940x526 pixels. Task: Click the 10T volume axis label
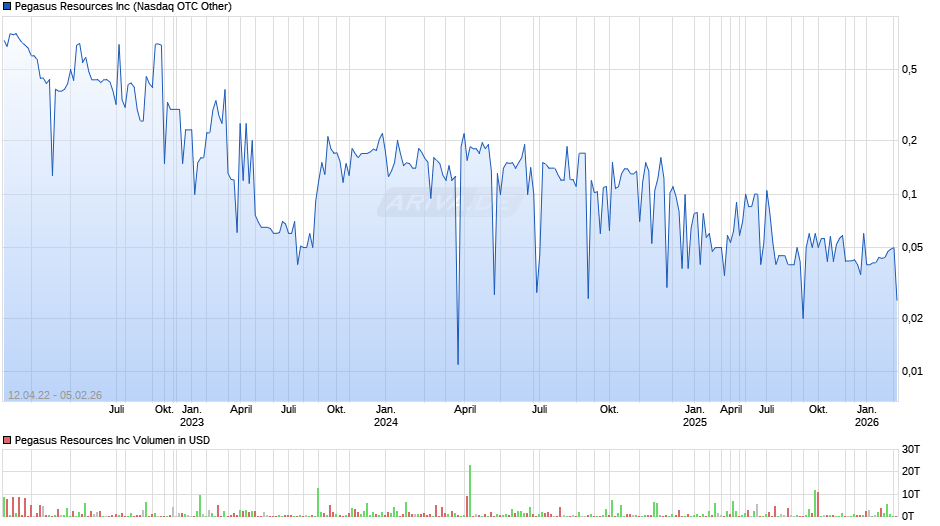[911, 494]
